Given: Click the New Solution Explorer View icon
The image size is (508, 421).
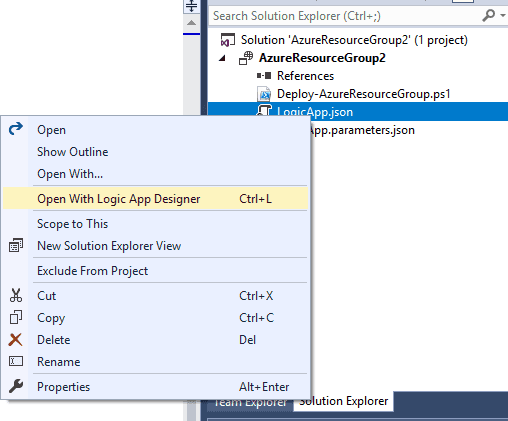Looking at the screenshot, I should pos(16,245).
